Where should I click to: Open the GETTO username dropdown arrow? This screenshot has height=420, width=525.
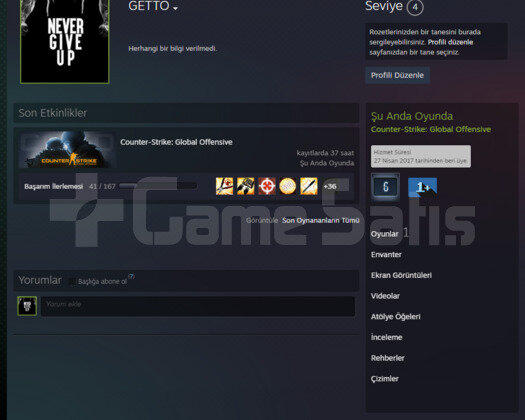tap(175, 8)
